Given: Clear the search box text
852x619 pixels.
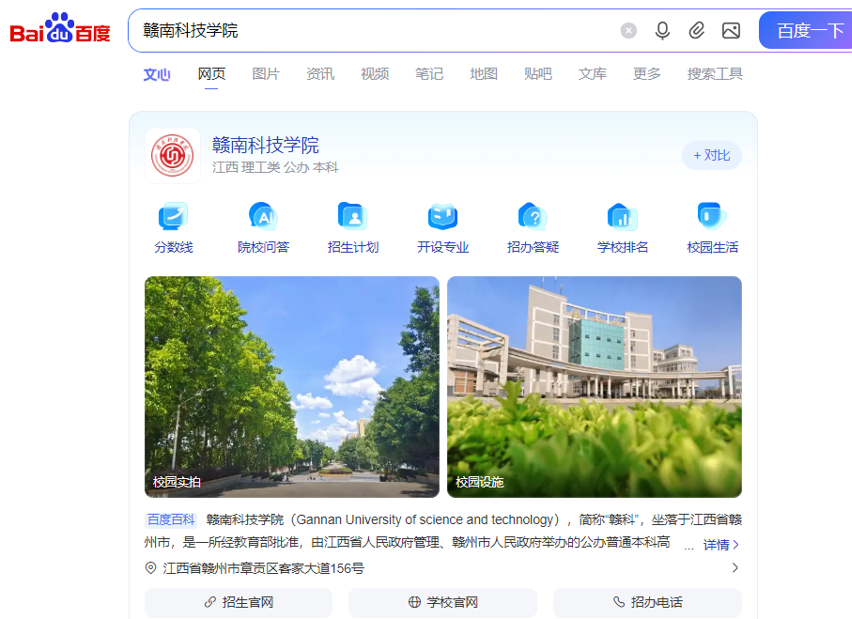Looking at the screenshot, I should [629, 30].
